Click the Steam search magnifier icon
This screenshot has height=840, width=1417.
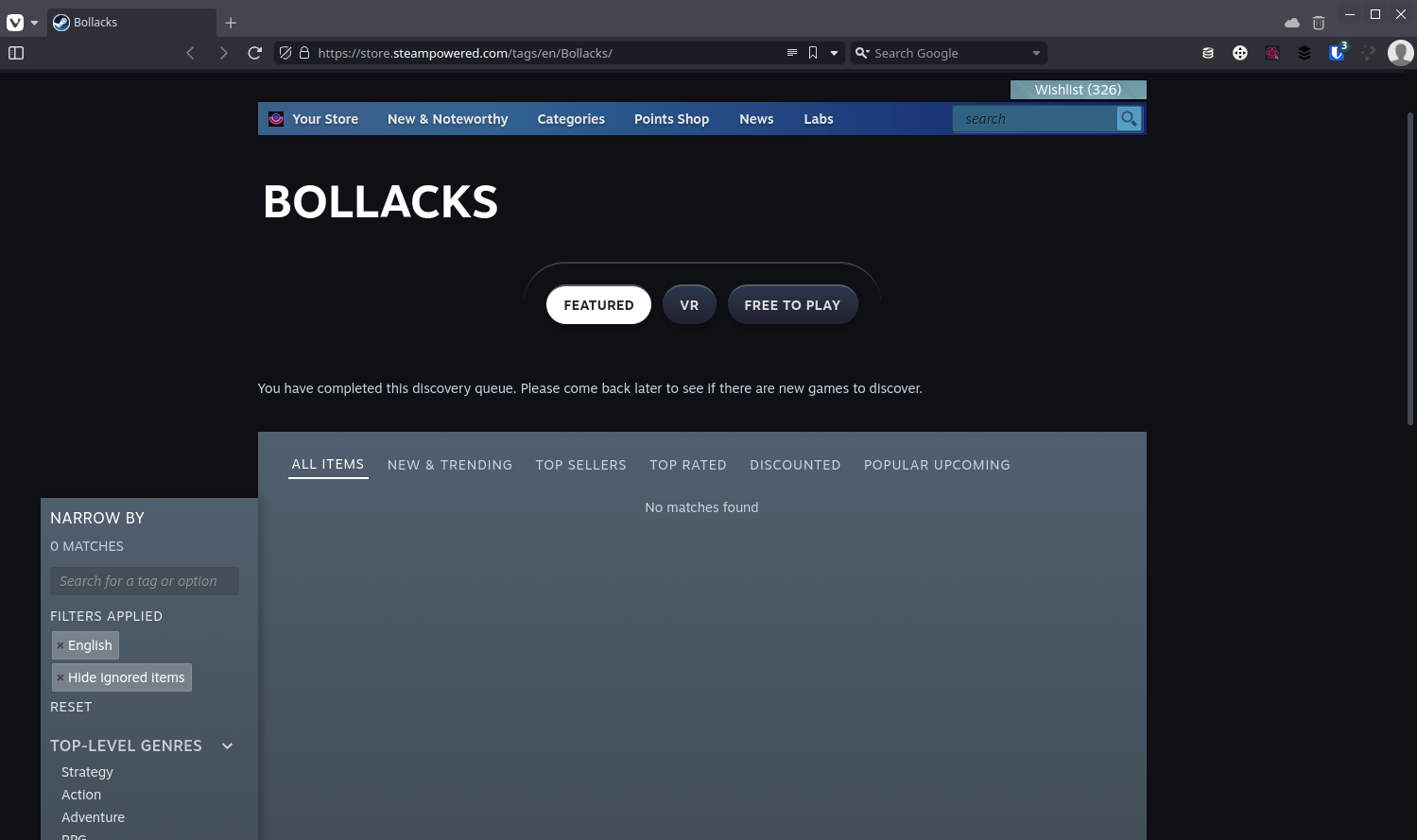[1129, 119]
